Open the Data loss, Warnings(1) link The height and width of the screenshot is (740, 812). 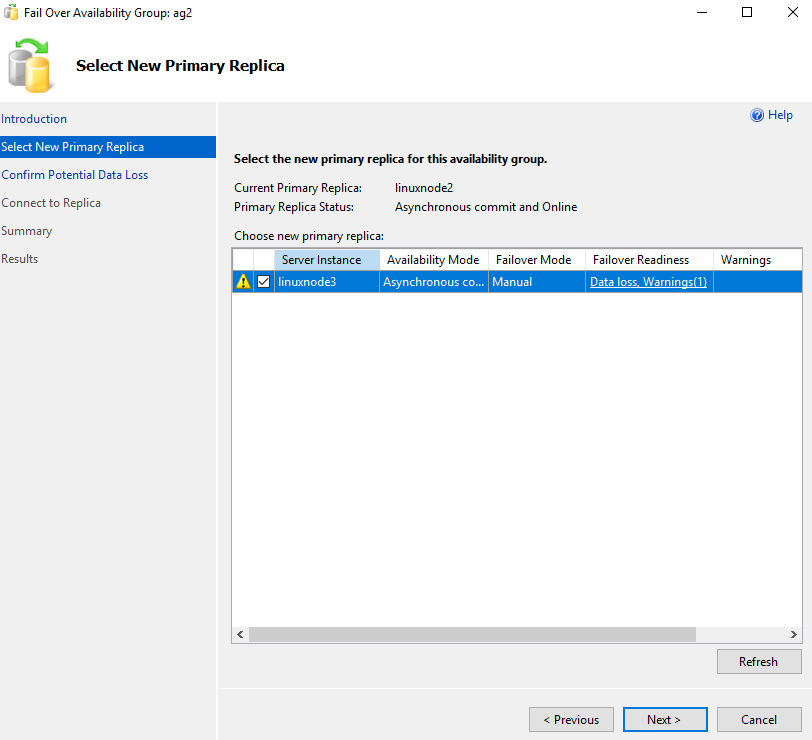coord(648,282)
